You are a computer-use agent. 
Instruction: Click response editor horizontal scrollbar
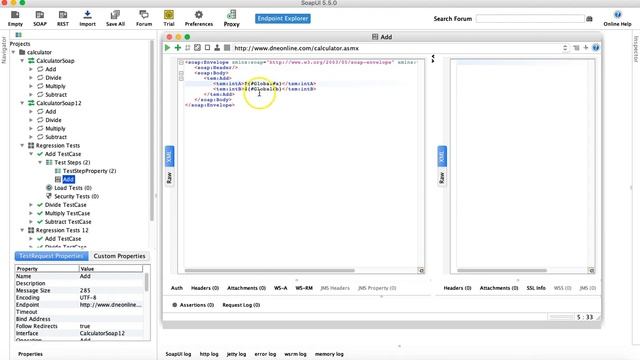click(x=502, y=270)
